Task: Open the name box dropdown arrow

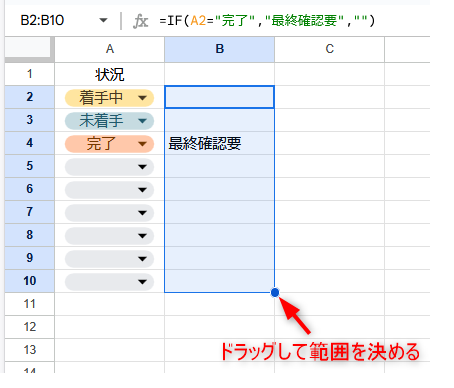Action: pos(104,21)
